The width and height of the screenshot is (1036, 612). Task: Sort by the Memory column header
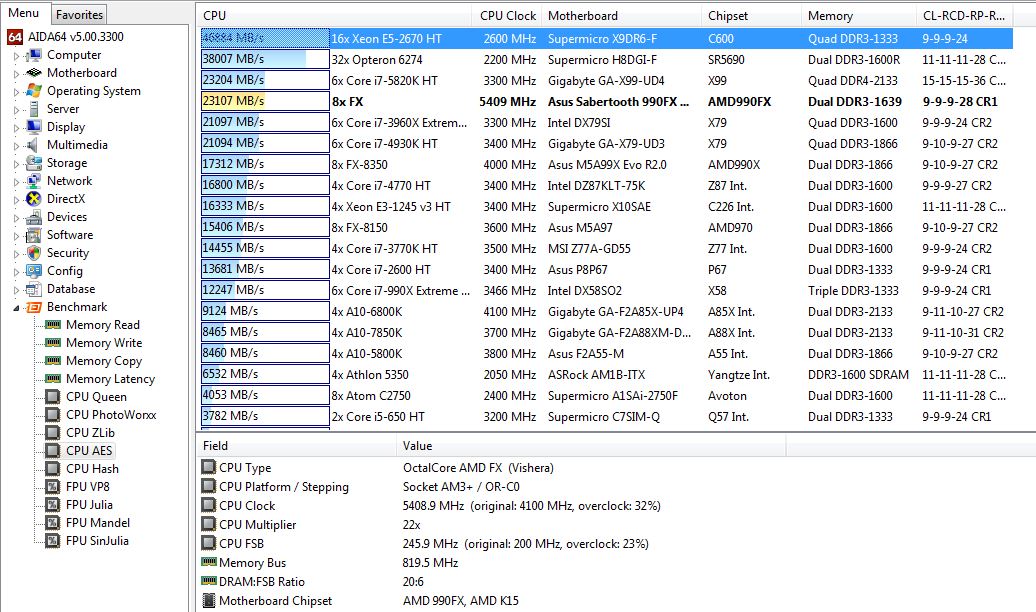[x=858, y=15]
